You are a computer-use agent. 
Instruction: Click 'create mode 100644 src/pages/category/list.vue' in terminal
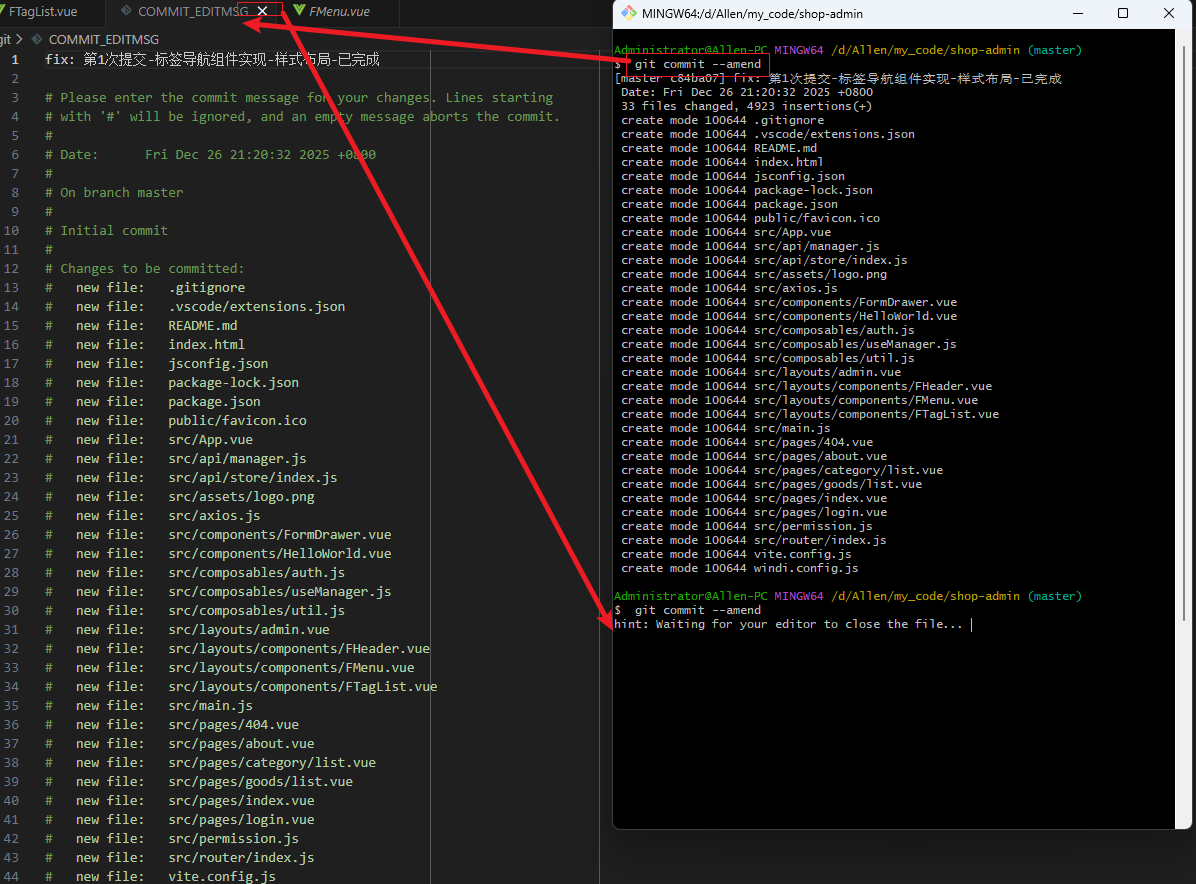pos(782,470)
